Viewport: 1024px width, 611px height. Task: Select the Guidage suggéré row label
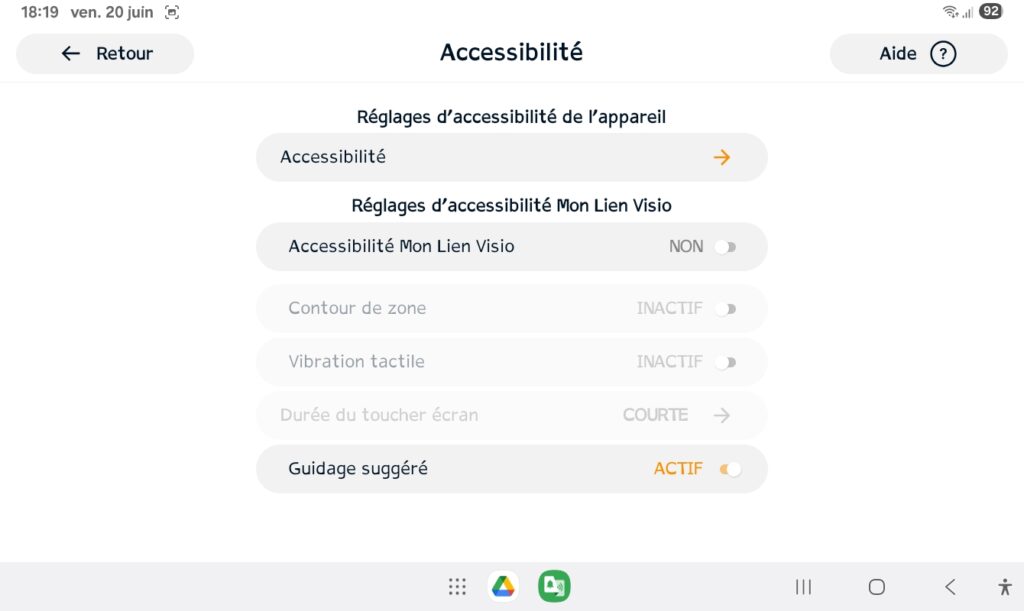[x=358, y=469]
